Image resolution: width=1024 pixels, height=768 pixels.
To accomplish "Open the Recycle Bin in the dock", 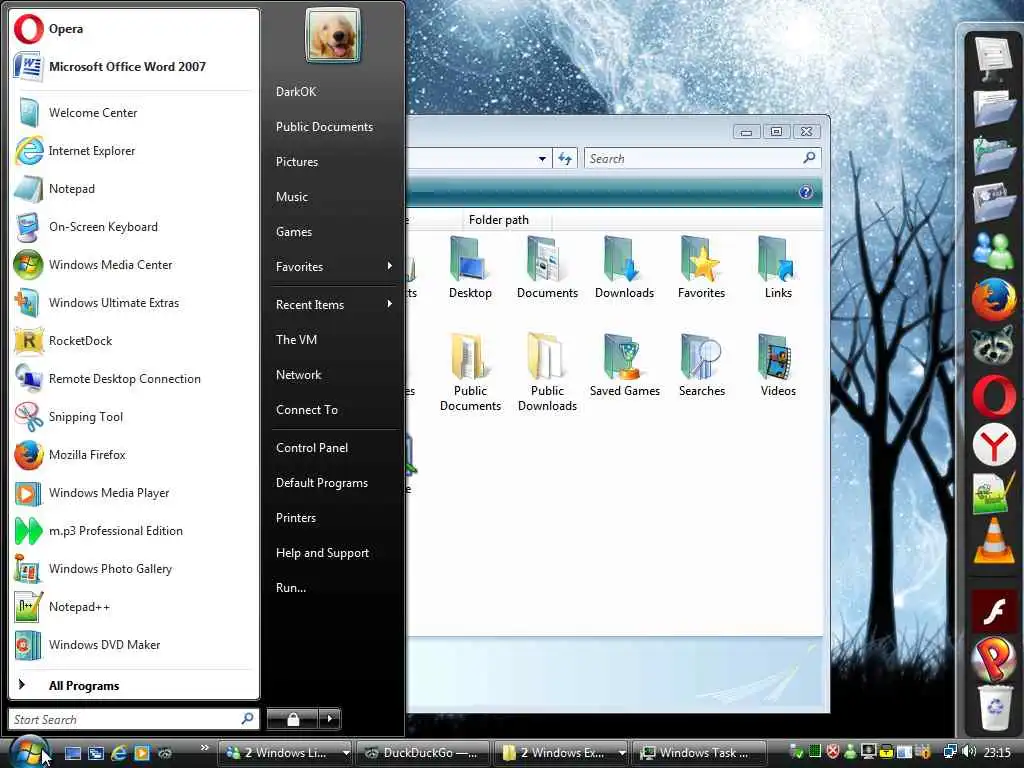I will pyautogui.click(x=995, y=708).
